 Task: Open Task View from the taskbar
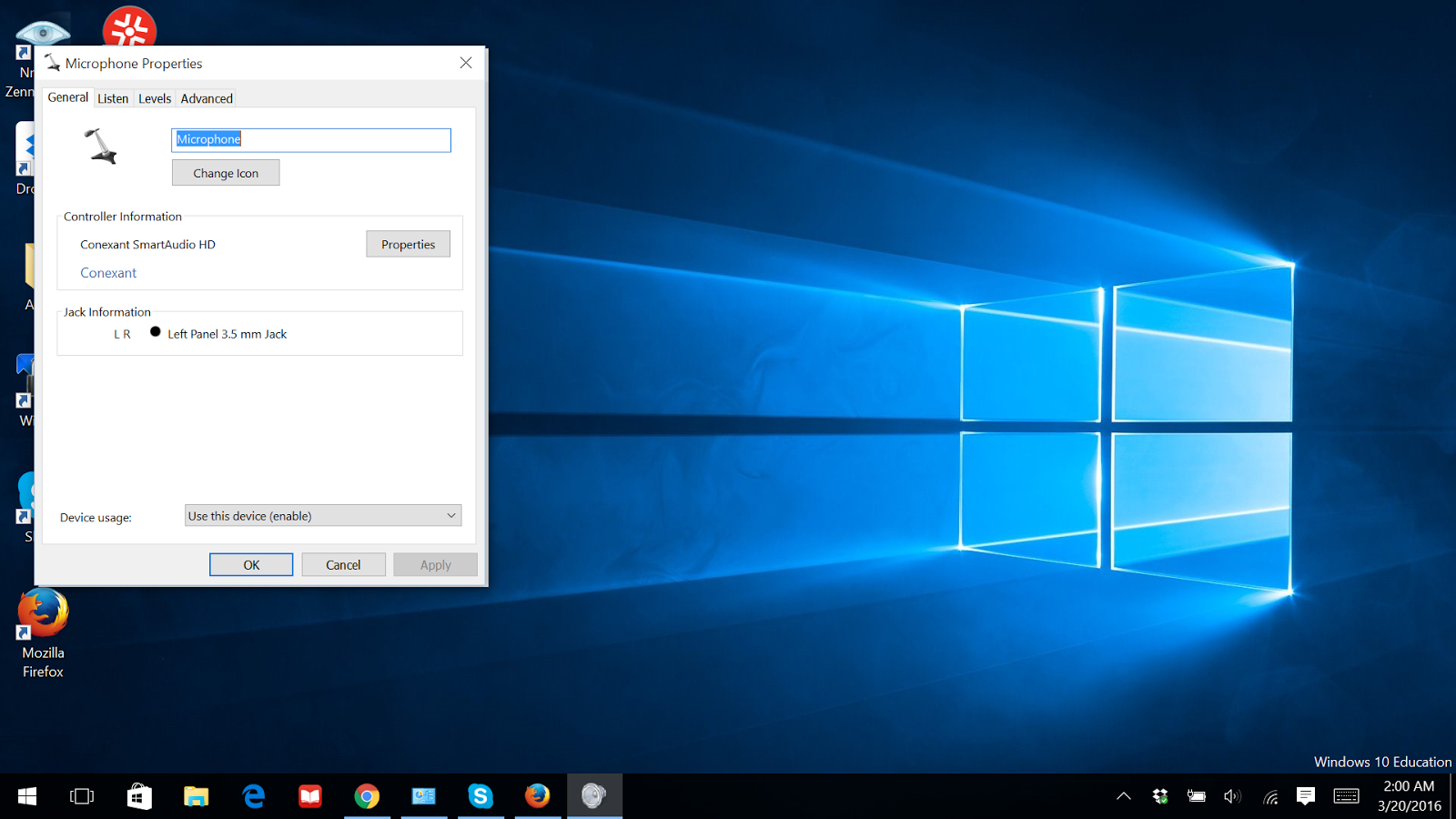(x=82, y=796)
